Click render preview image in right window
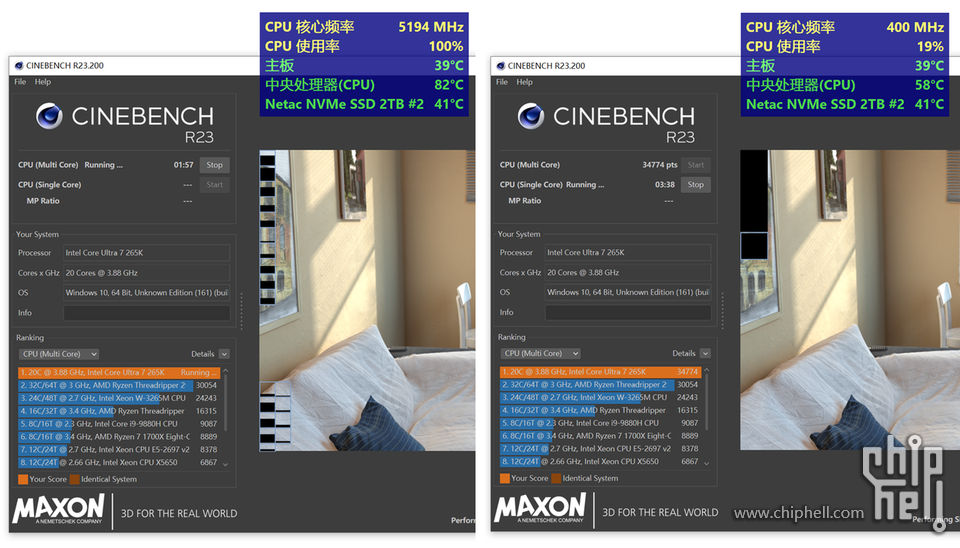The height and width of the screenshot is (548, 960). pyautogui.click(x=850, y=300)
